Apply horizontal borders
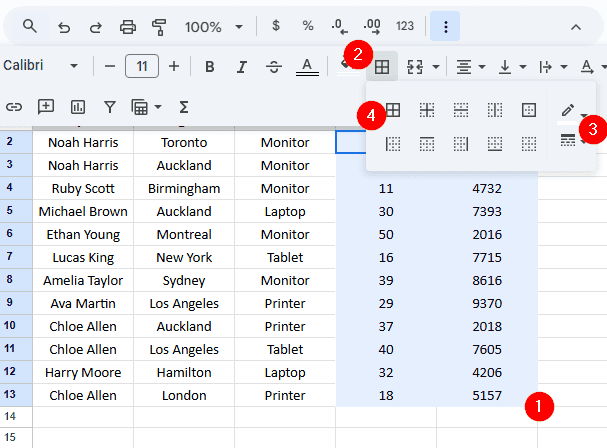Image resolution: width=607 pixels, height=448 pixels. 461,110
